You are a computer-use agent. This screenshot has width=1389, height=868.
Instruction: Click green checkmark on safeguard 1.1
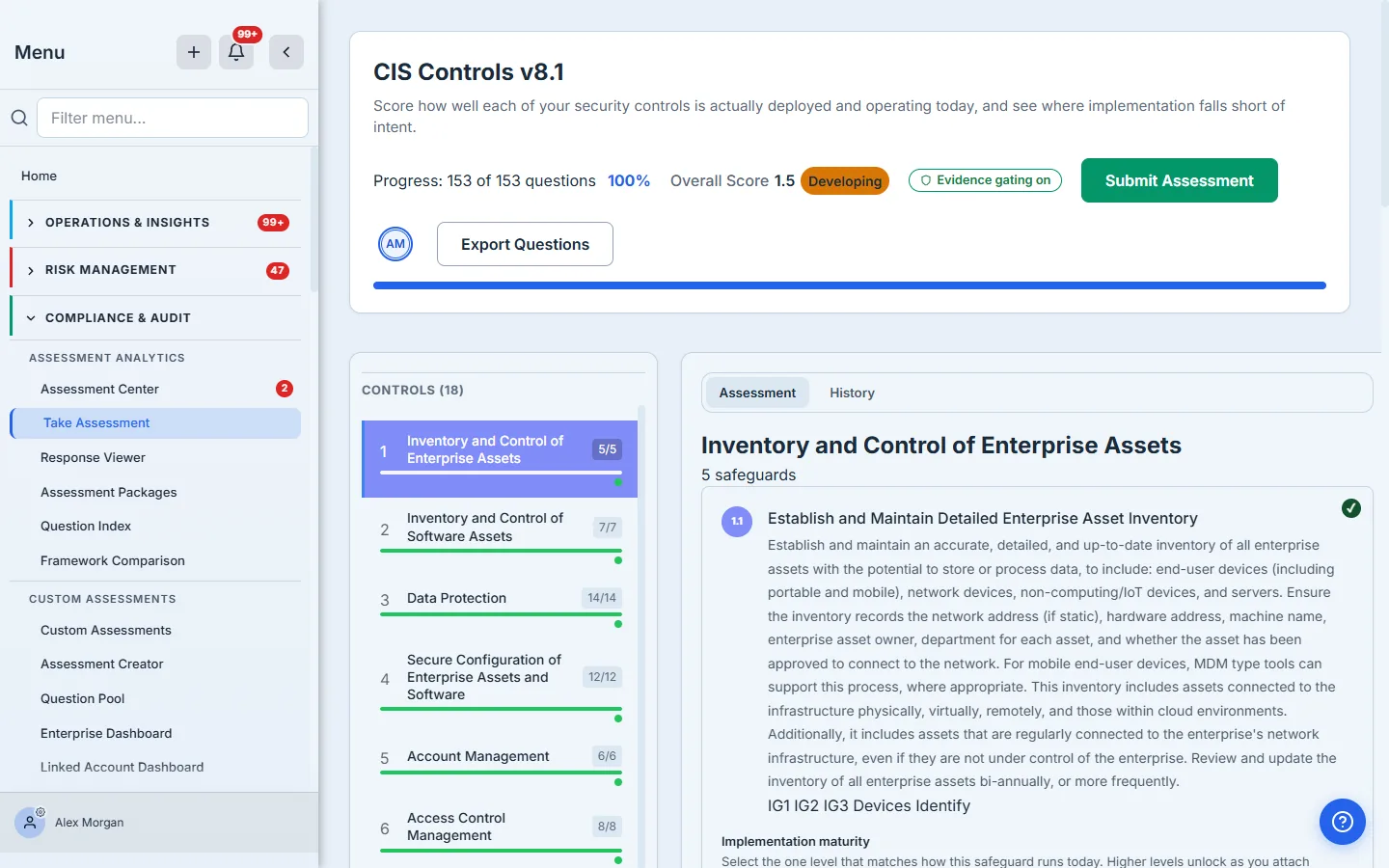pyautogui.click(x=1351, y=508)
